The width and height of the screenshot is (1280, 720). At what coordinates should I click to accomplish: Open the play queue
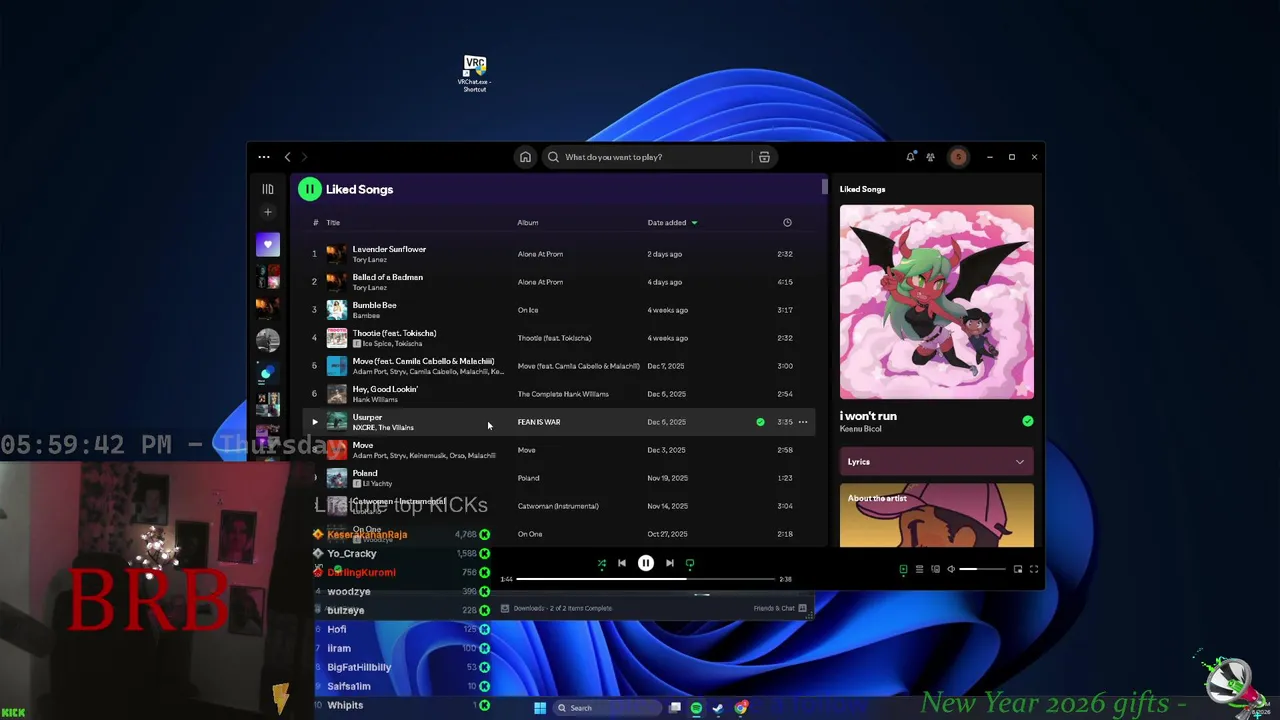pos(919,569)
